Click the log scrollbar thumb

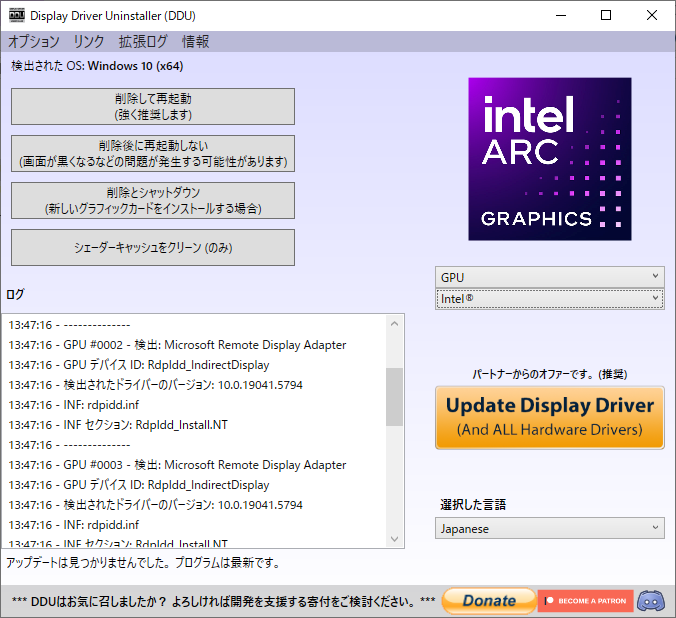[394, 397]
